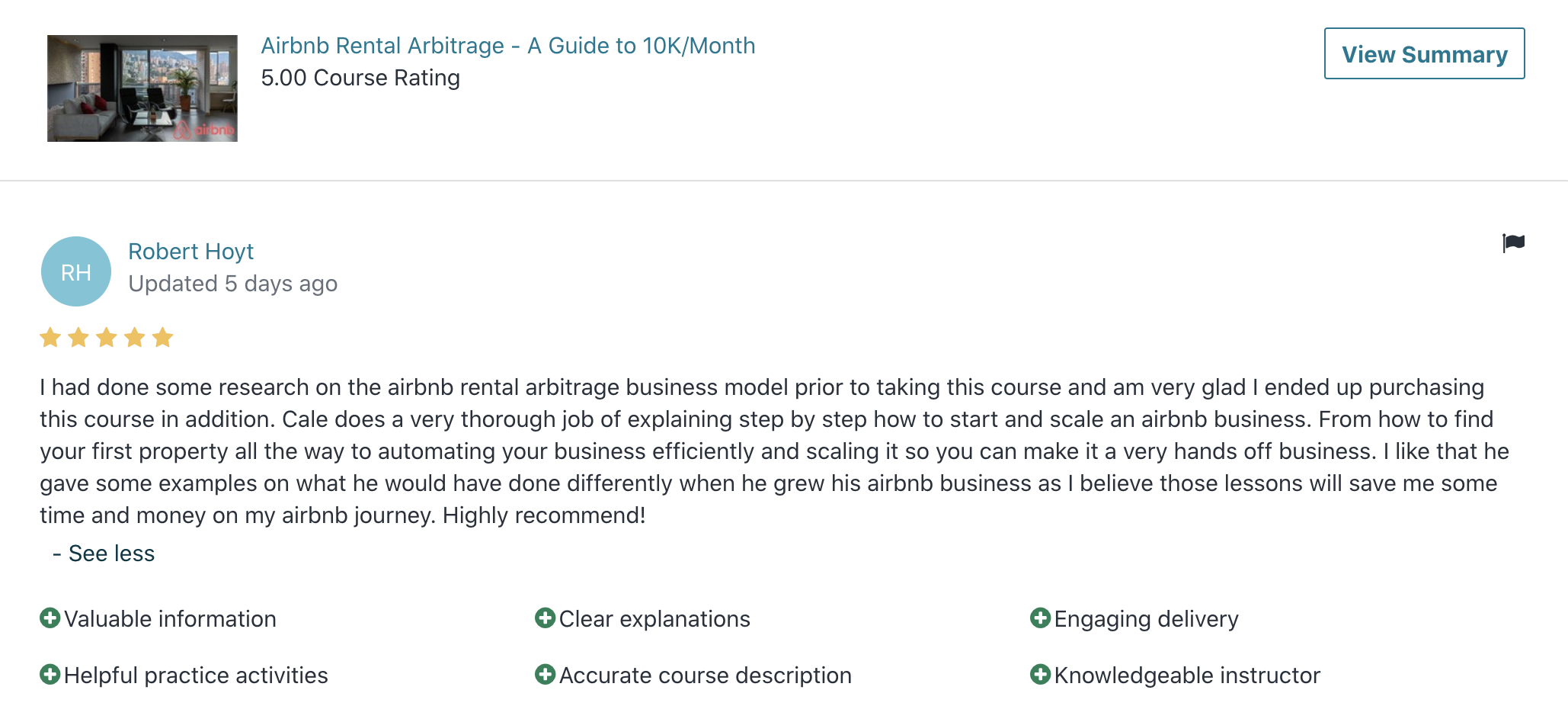Open the Airbnb Rental Arbitrage course page

click(x=508, y=45)
